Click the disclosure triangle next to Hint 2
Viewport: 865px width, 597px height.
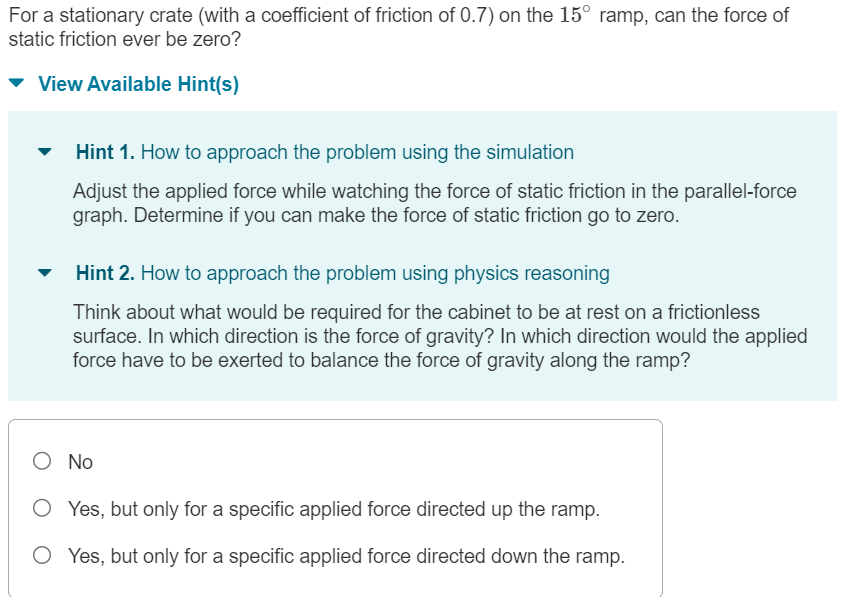tap(43, 272)
